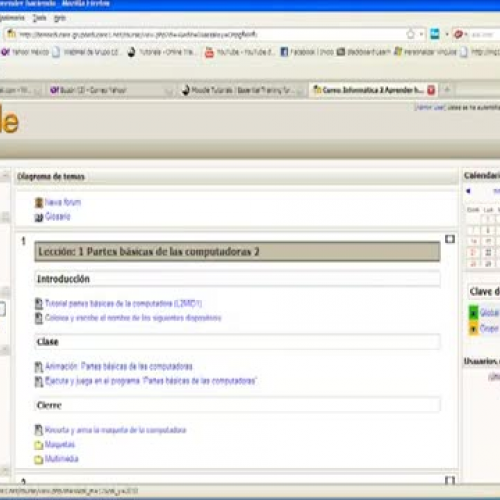Click the Glosario book icon
Image resolution: width=500 pixels, height=500 pixels.
tap(39, 217)
